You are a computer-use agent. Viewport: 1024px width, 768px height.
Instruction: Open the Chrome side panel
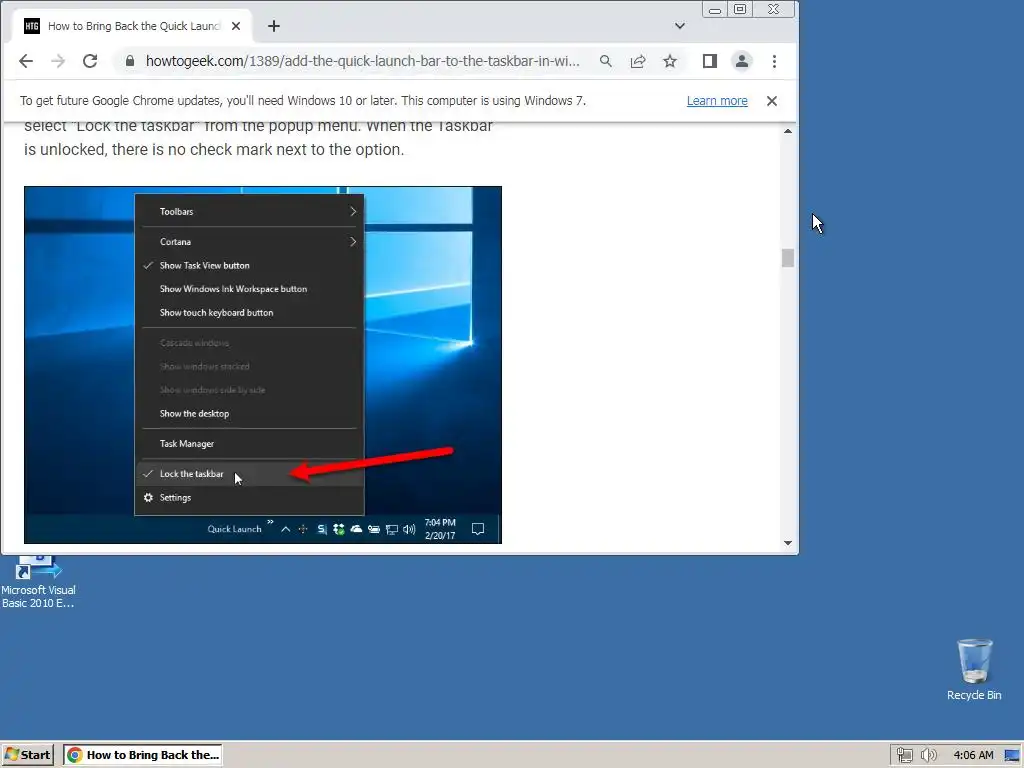pos(710,61)
